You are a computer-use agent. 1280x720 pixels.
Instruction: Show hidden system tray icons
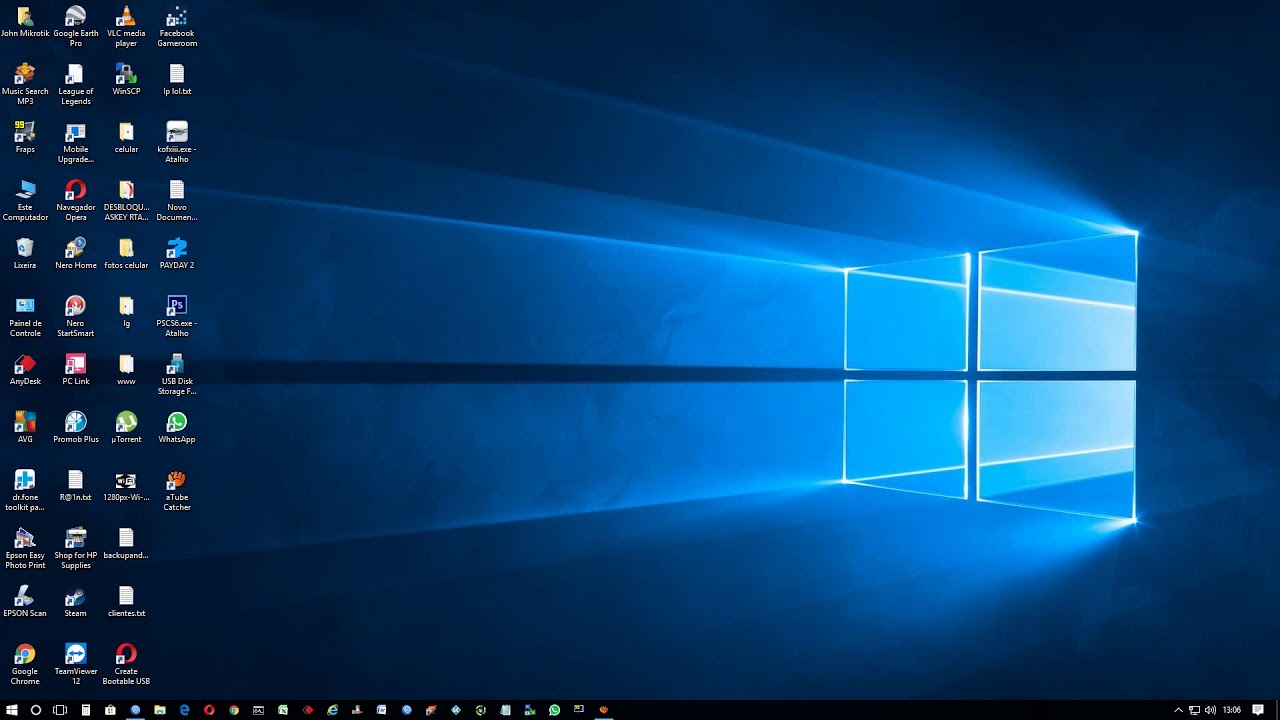(1178, 710)
